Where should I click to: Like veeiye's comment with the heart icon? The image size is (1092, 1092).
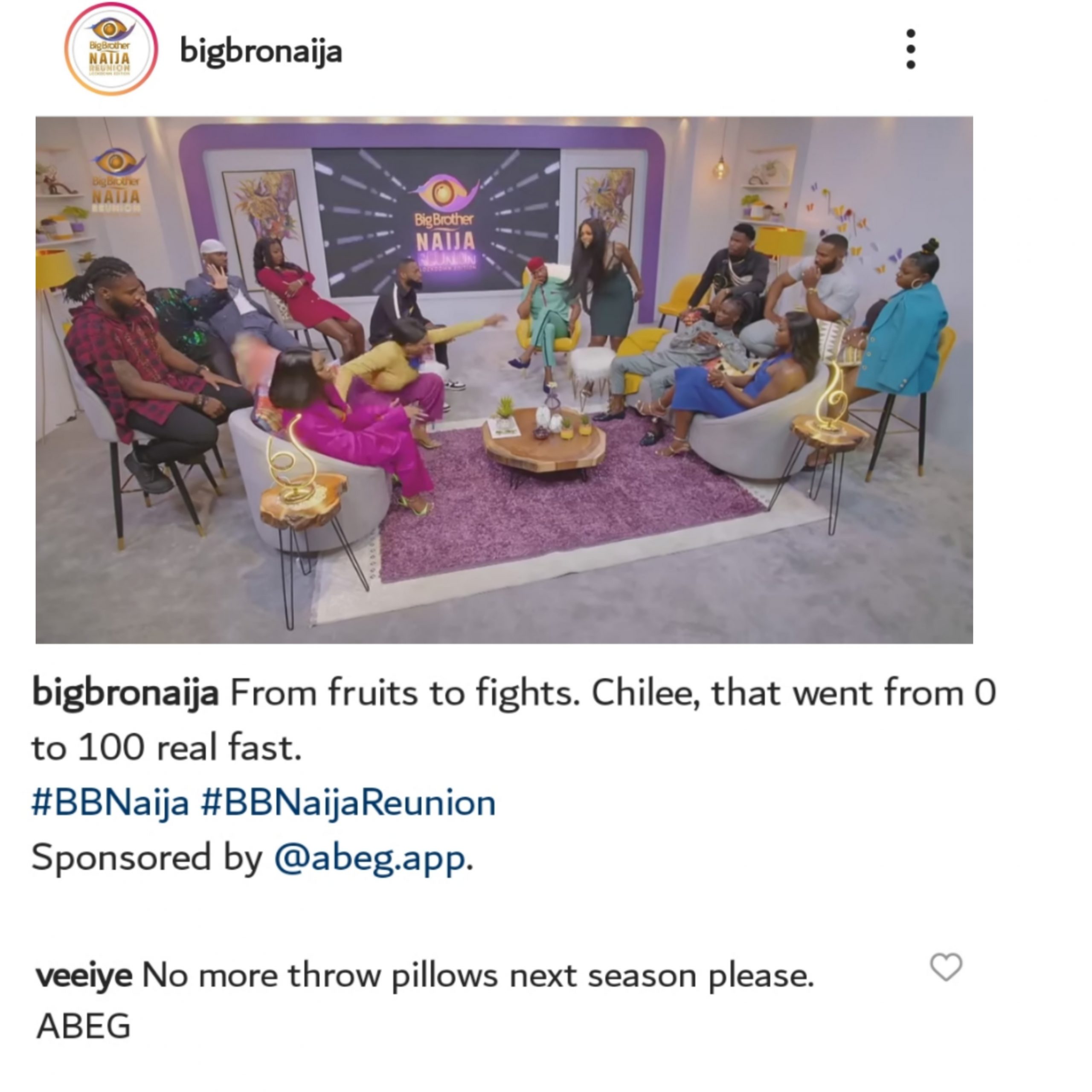946,967
